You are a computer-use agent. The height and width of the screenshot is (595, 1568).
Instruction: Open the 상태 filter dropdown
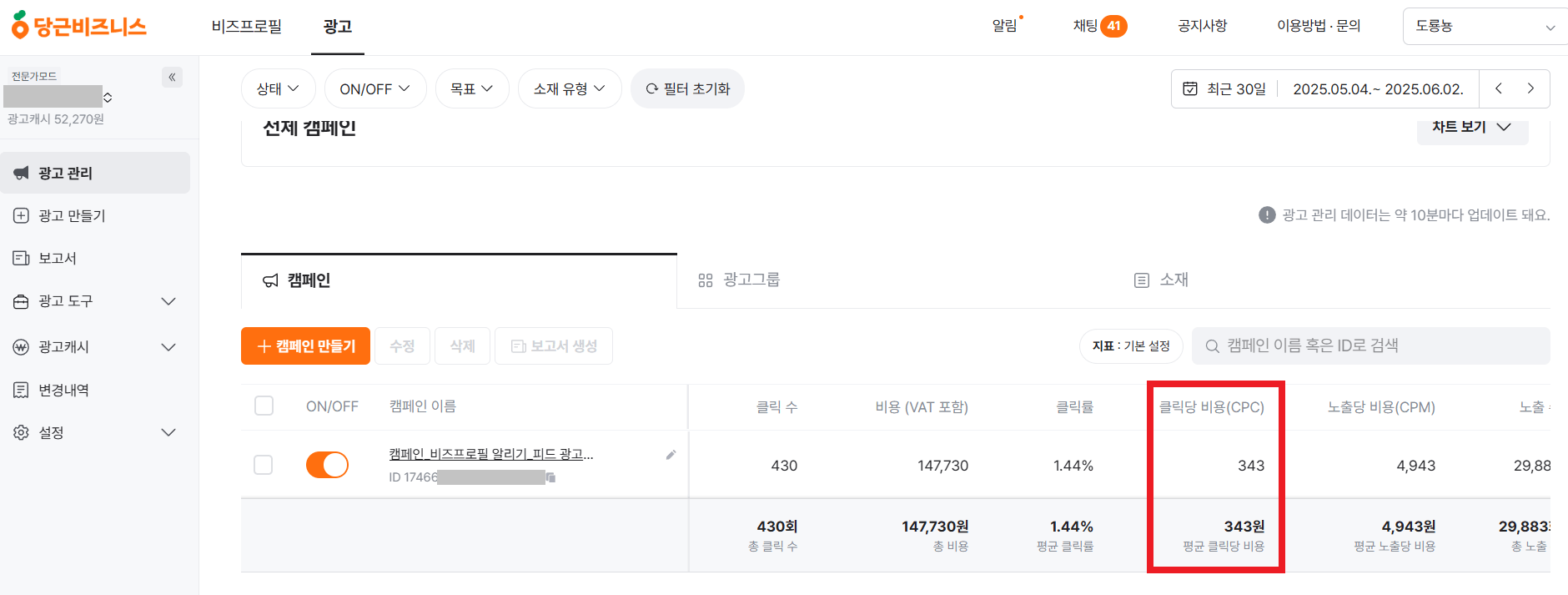(278, 88)
